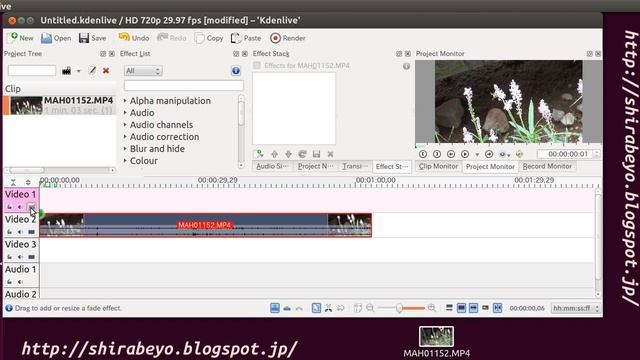Click the rewind button in Project Monitor
640x360 pixels.
(x=451, y=154)
